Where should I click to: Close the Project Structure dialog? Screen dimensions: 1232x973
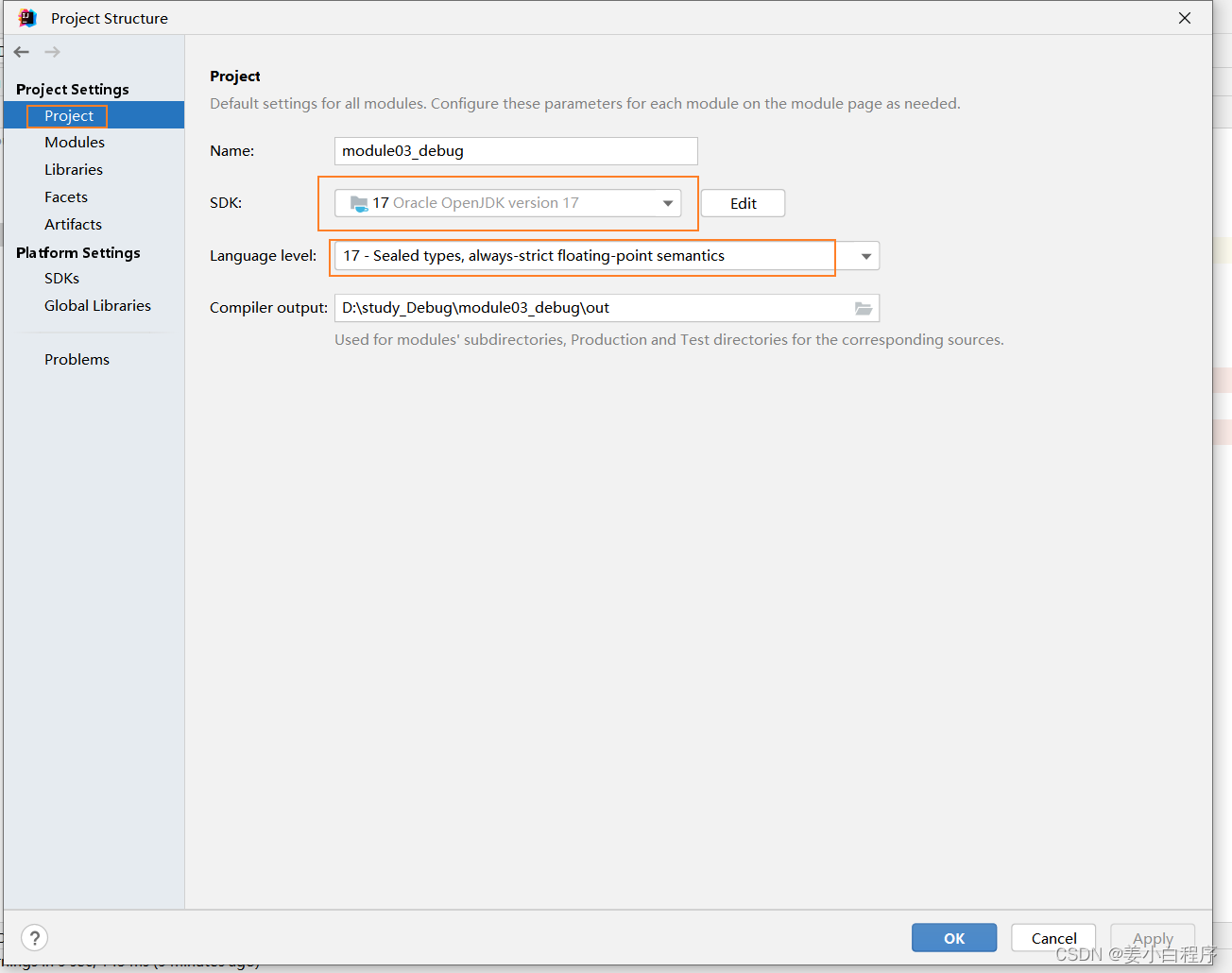(x=1184, y=18)
